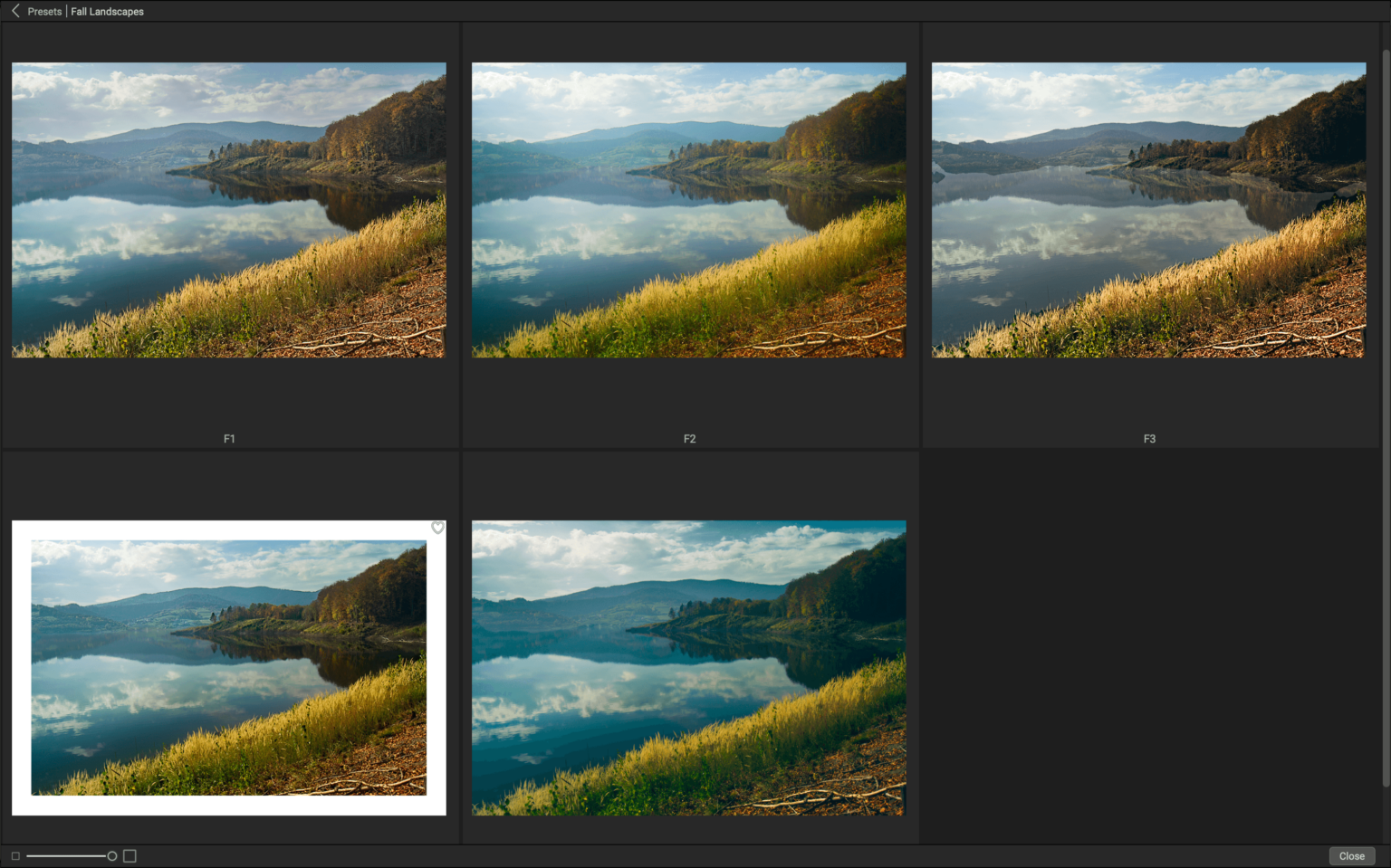Viewport: 1391px width, 868px height.
Task: Click the large thumbnail size icon
Action: 130,855
